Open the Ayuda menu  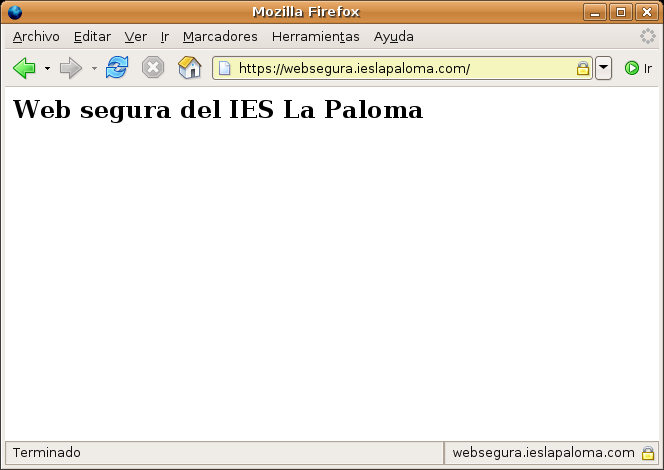coord(393,37)
